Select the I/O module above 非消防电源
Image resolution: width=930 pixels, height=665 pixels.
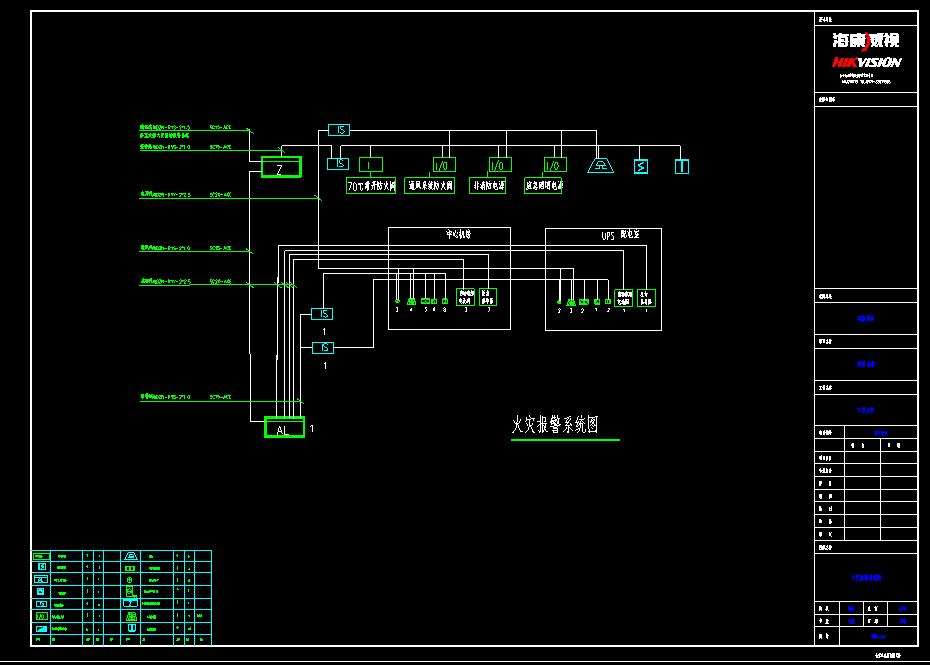498,165
